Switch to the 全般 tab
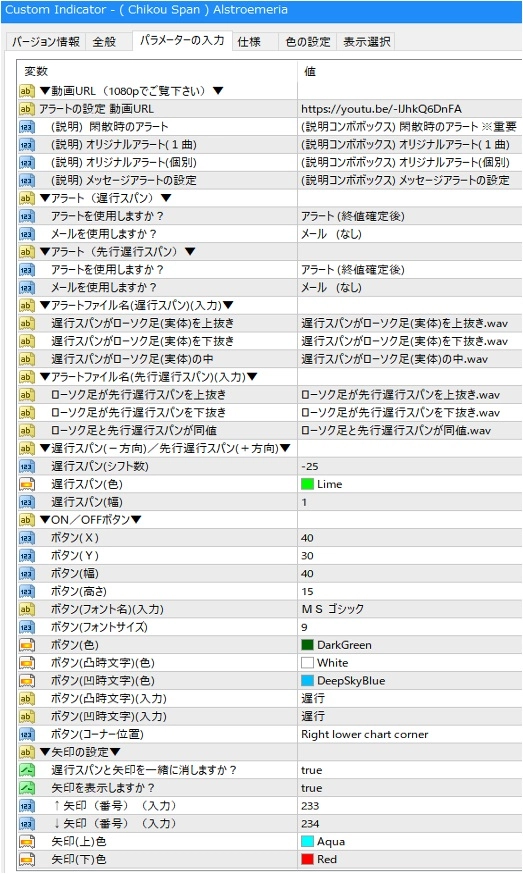 [x=104, y=42]
